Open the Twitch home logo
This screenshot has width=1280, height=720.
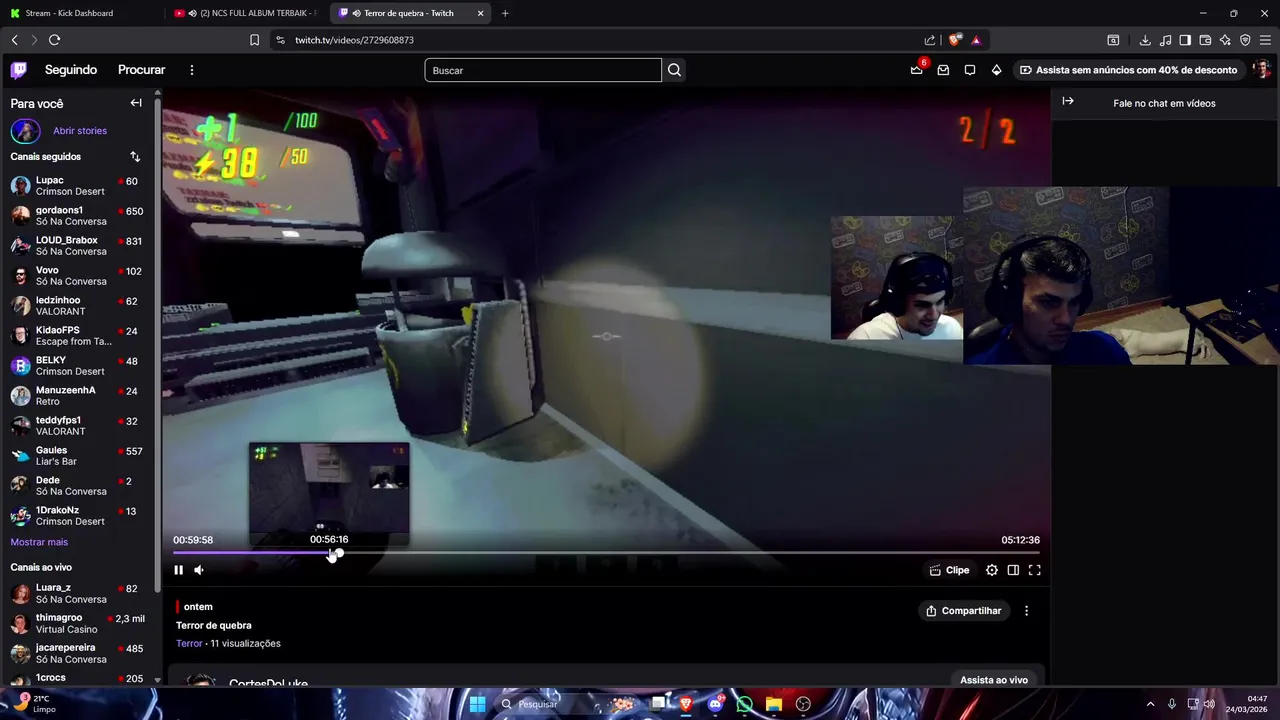click(19, 70)
